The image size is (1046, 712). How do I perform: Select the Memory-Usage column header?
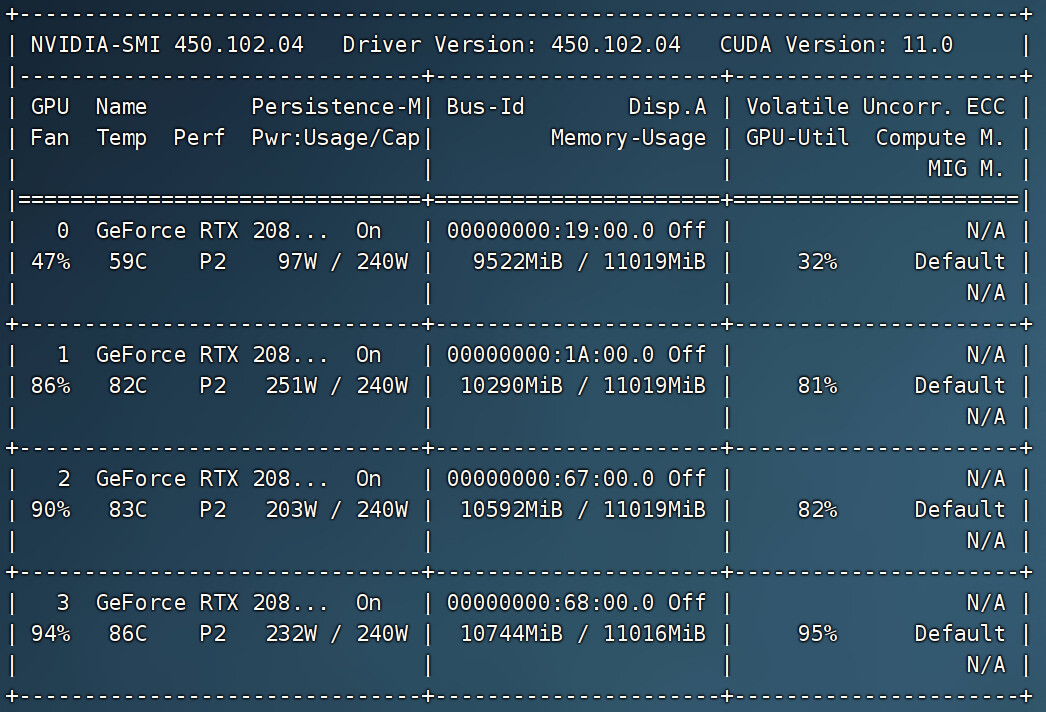click(628, 138)
